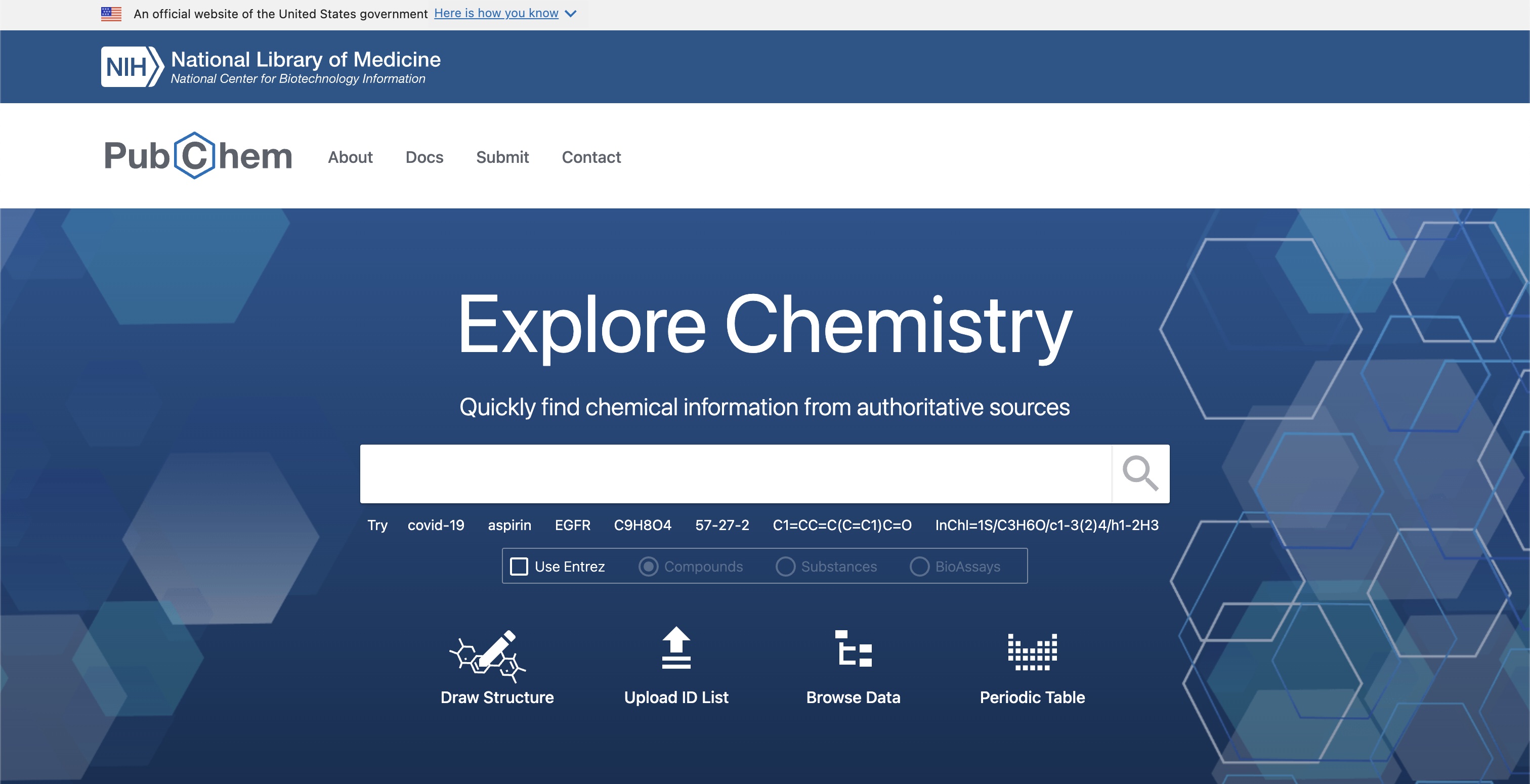
Task: Open the About menu item
Action: (351, 157)
